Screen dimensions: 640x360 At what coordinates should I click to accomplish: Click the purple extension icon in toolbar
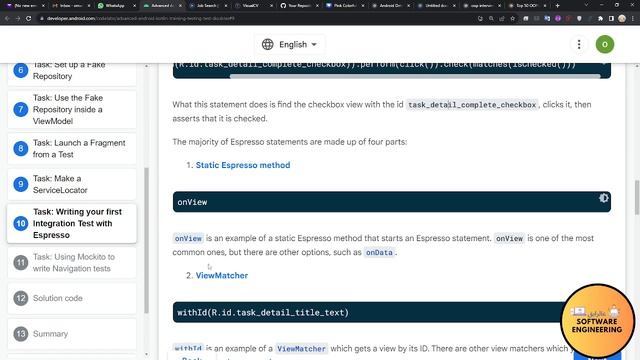(x=558, y=18)
